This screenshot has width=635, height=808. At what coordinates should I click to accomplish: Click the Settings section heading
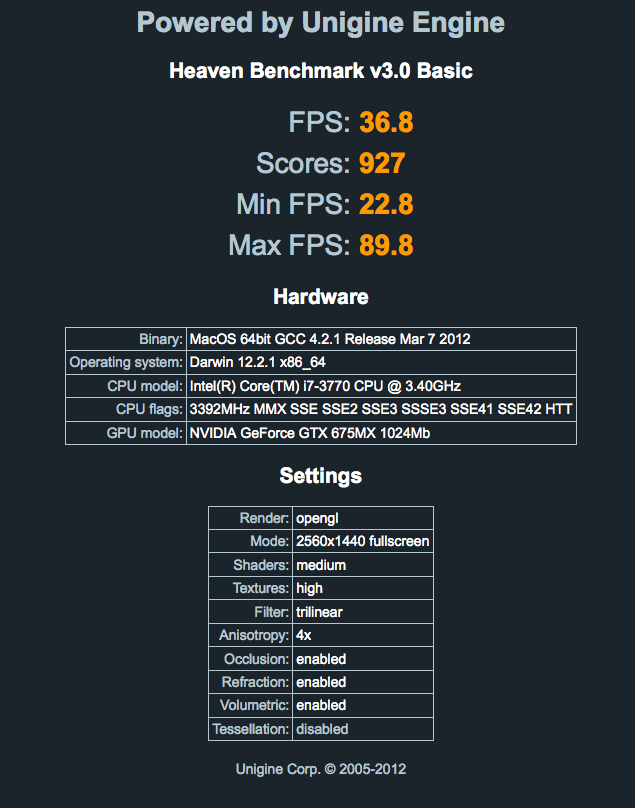click(321, 476)
